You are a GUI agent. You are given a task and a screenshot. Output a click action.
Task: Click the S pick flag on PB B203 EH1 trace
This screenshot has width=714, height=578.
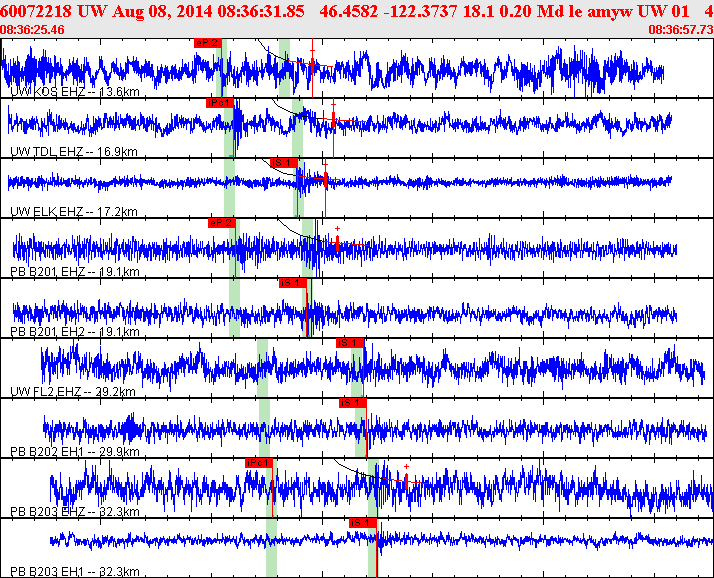(362, 522)
